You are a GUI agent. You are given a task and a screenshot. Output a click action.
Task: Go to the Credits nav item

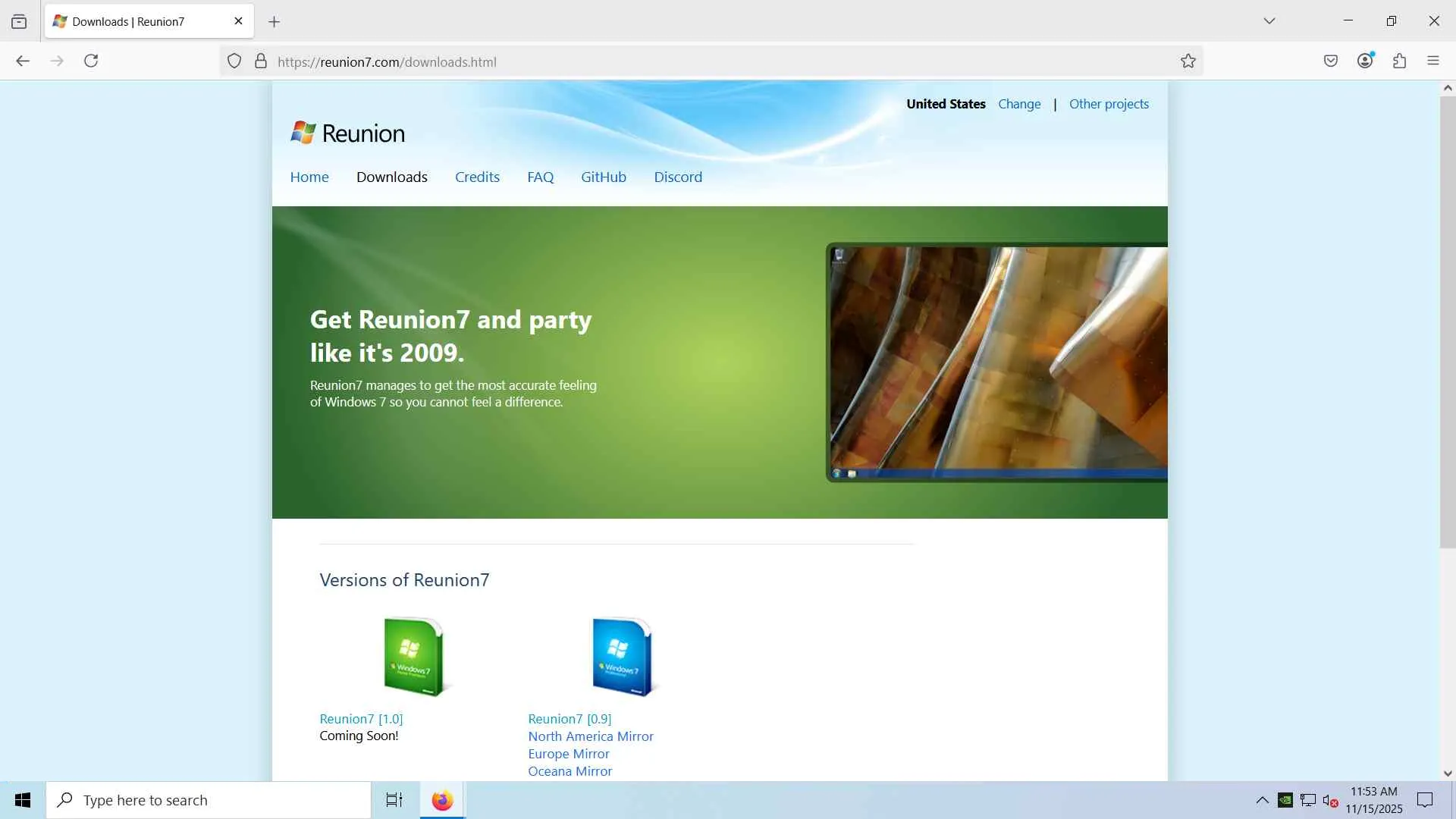tap(477, 177)
